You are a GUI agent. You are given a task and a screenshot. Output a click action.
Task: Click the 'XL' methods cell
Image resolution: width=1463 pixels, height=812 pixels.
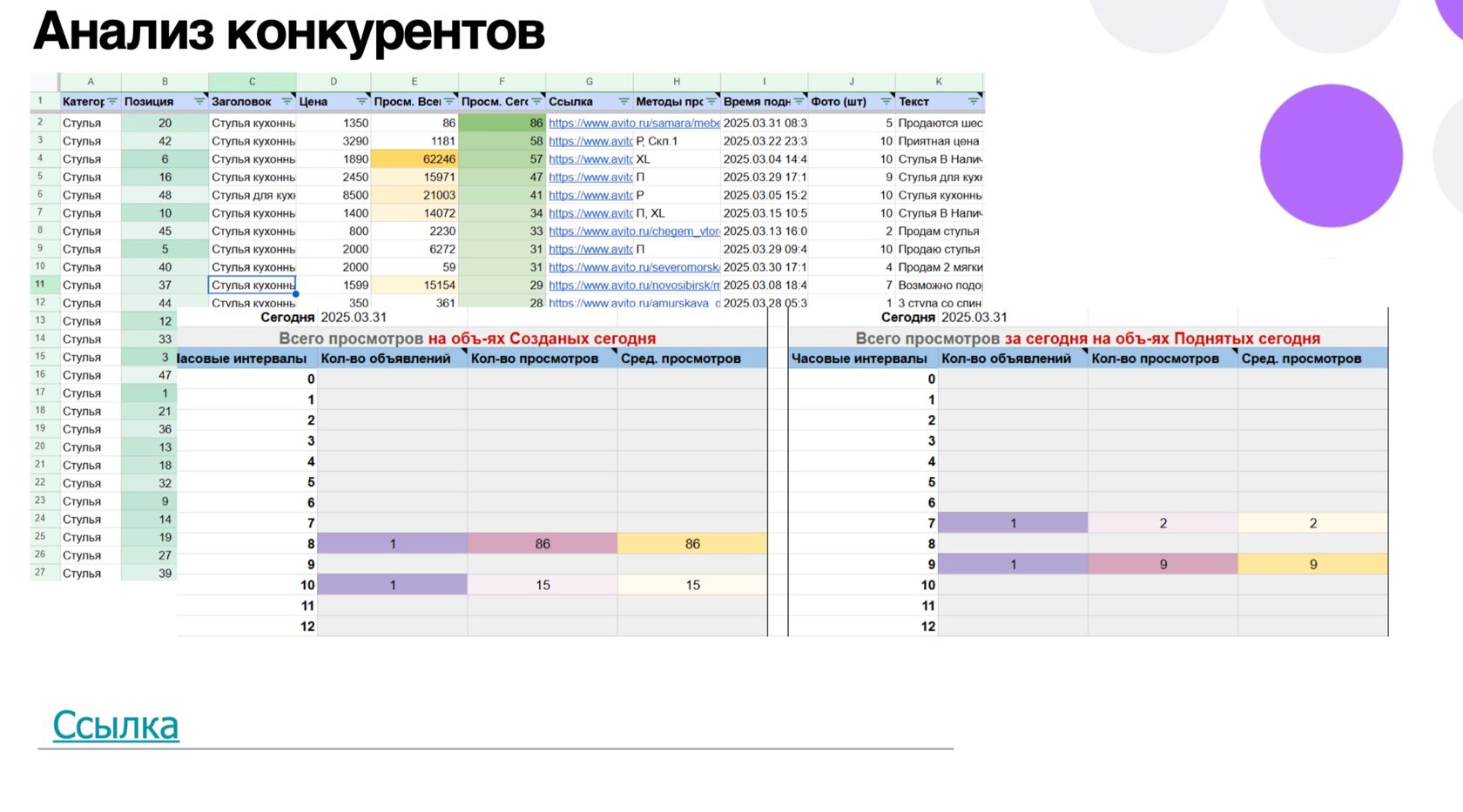point(677,159)
